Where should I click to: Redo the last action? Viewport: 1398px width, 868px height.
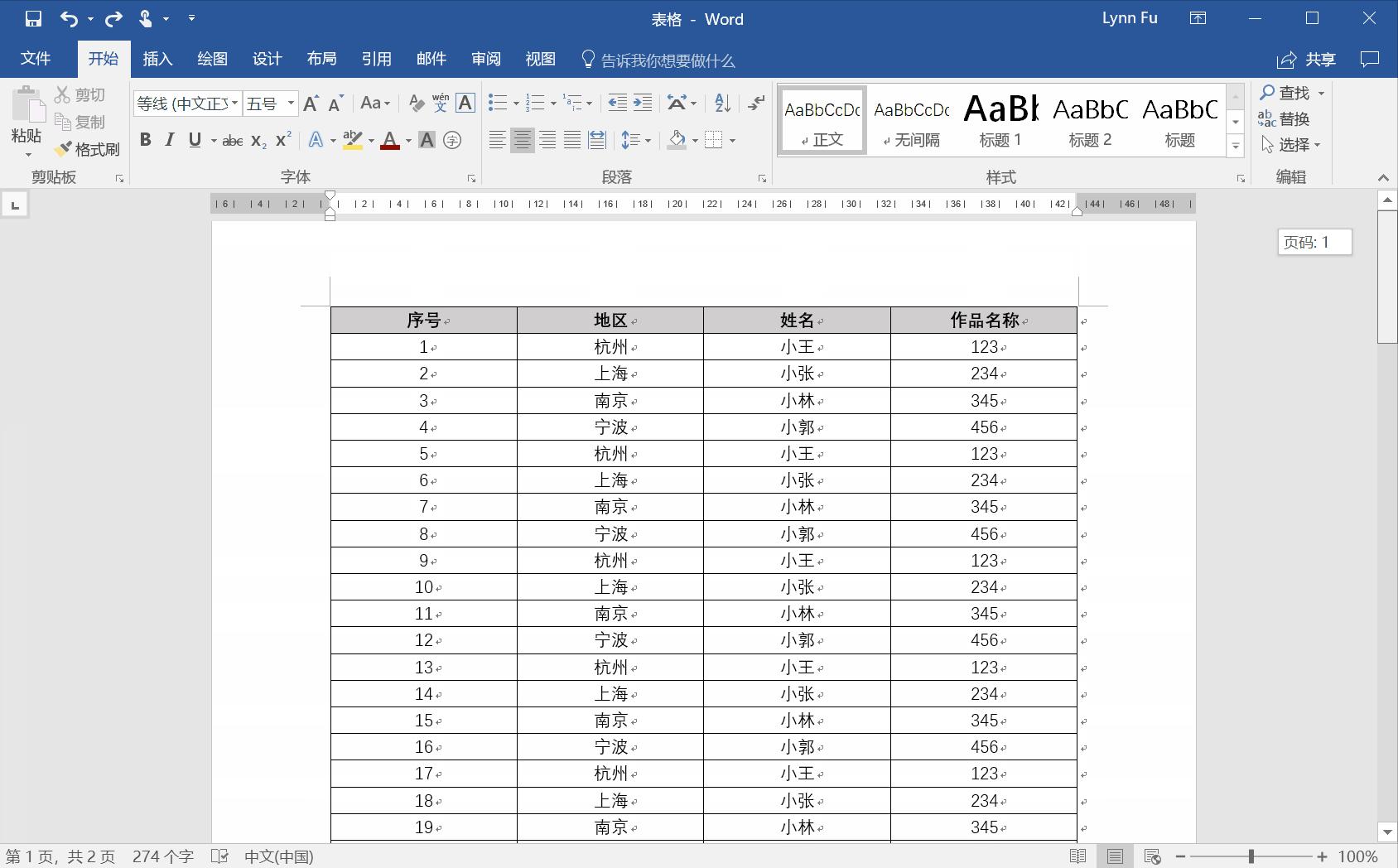click(x=113, y=18)
